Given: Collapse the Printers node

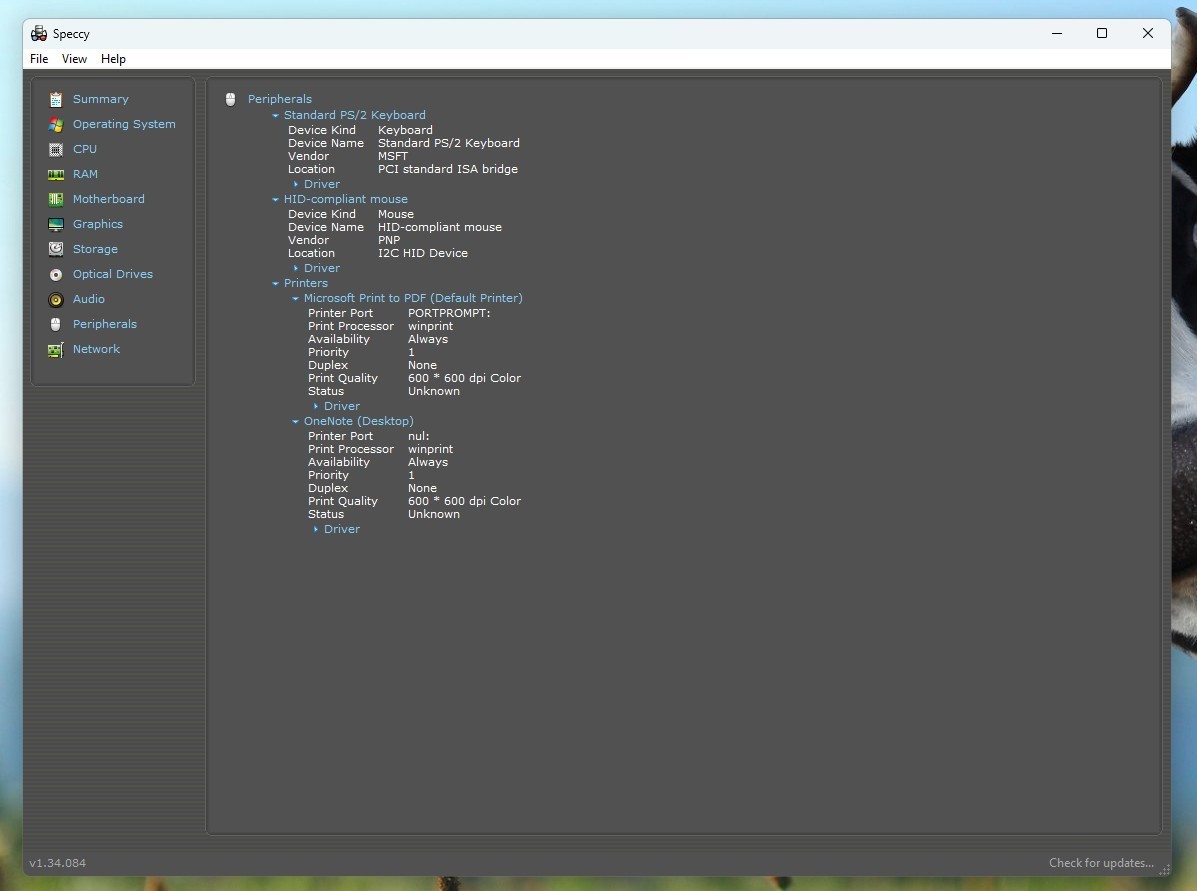Looking at the screenshot, I should click(x=276, y=283).
